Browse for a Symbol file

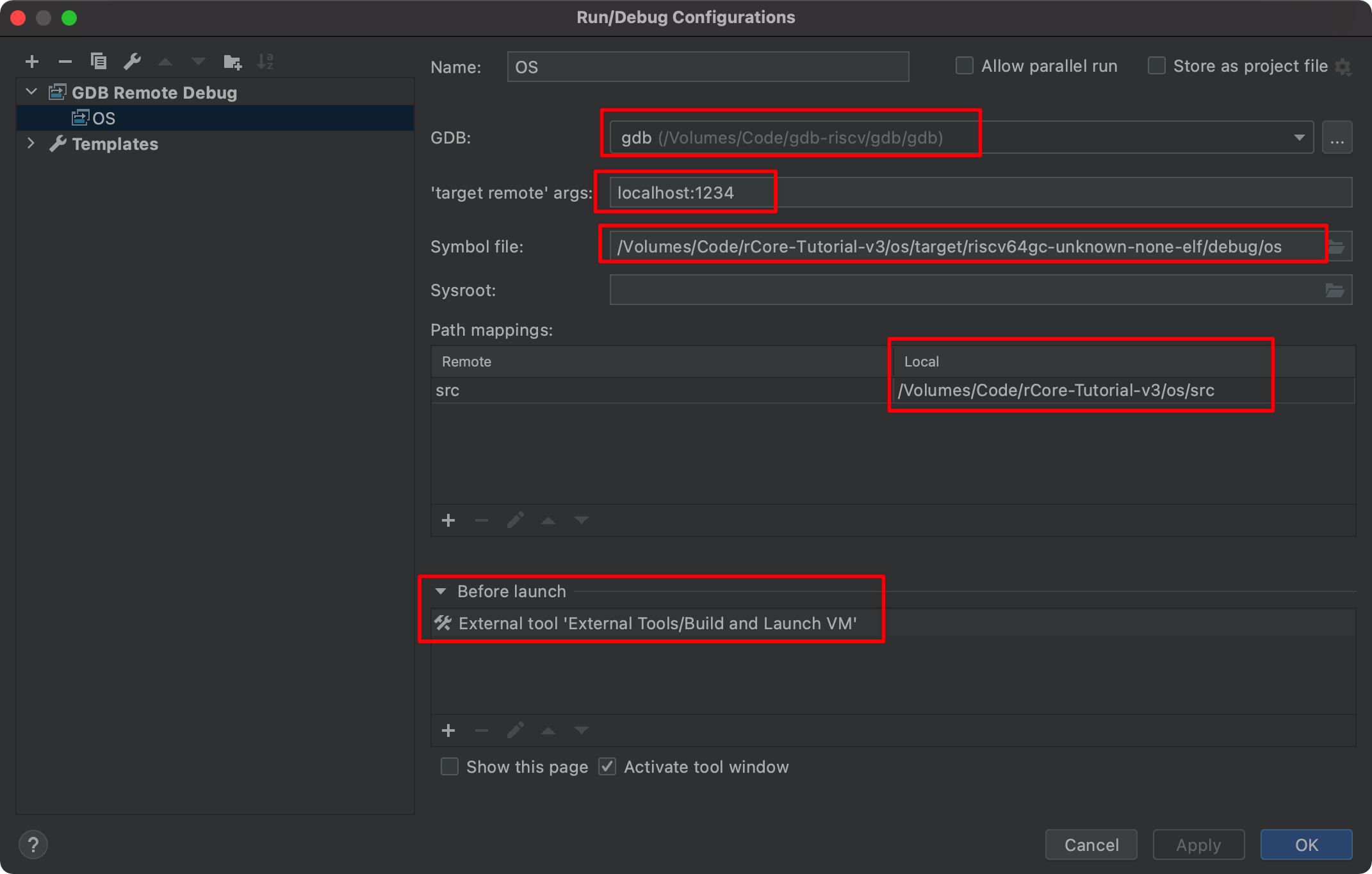click(x=1337, y=245)
